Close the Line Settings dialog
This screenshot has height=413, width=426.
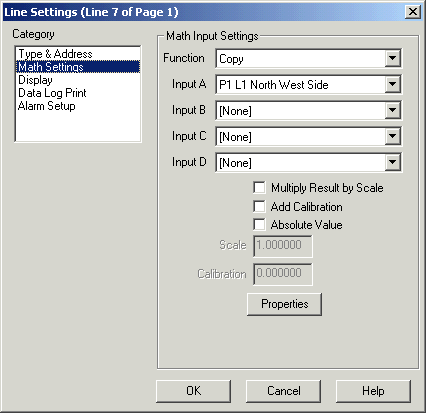[x=413, y=12]
